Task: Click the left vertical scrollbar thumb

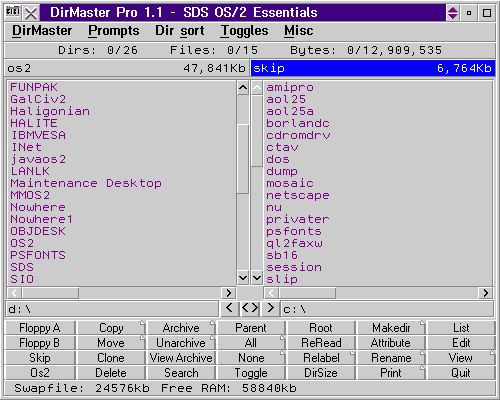Action: click(243, 159)
